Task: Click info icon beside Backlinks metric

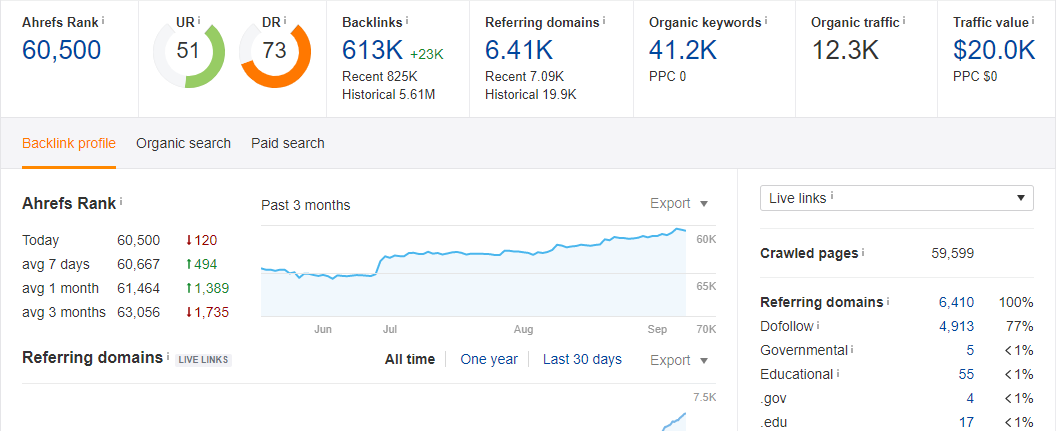Action: 408,20
